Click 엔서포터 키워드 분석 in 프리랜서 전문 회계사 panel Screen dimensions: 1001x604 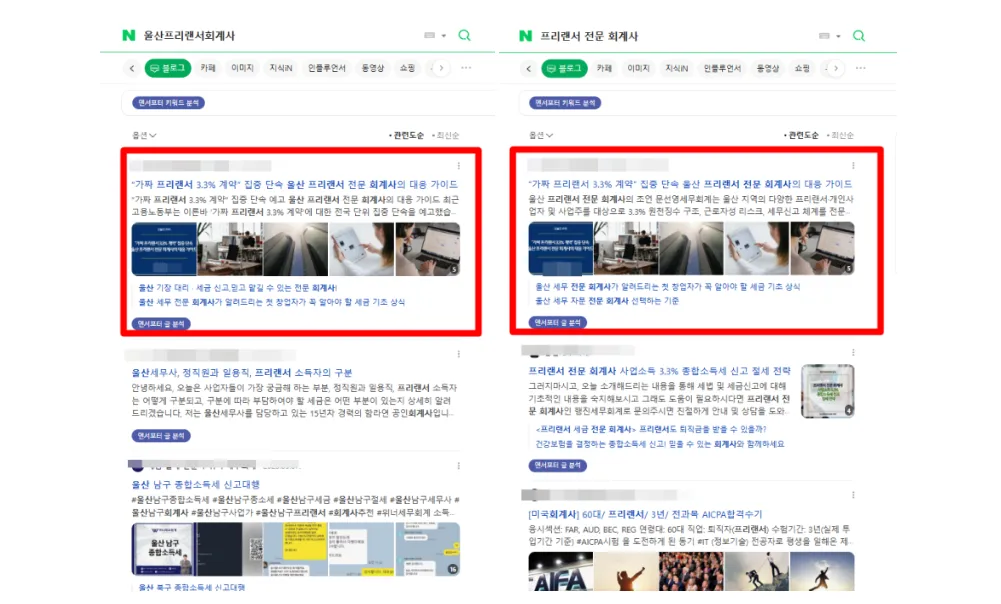click(565, 103)
